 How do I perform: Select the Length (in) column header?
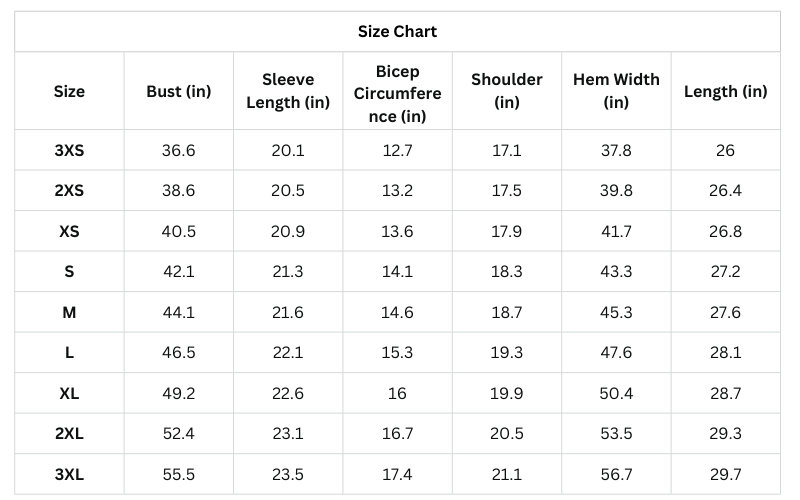726,91
